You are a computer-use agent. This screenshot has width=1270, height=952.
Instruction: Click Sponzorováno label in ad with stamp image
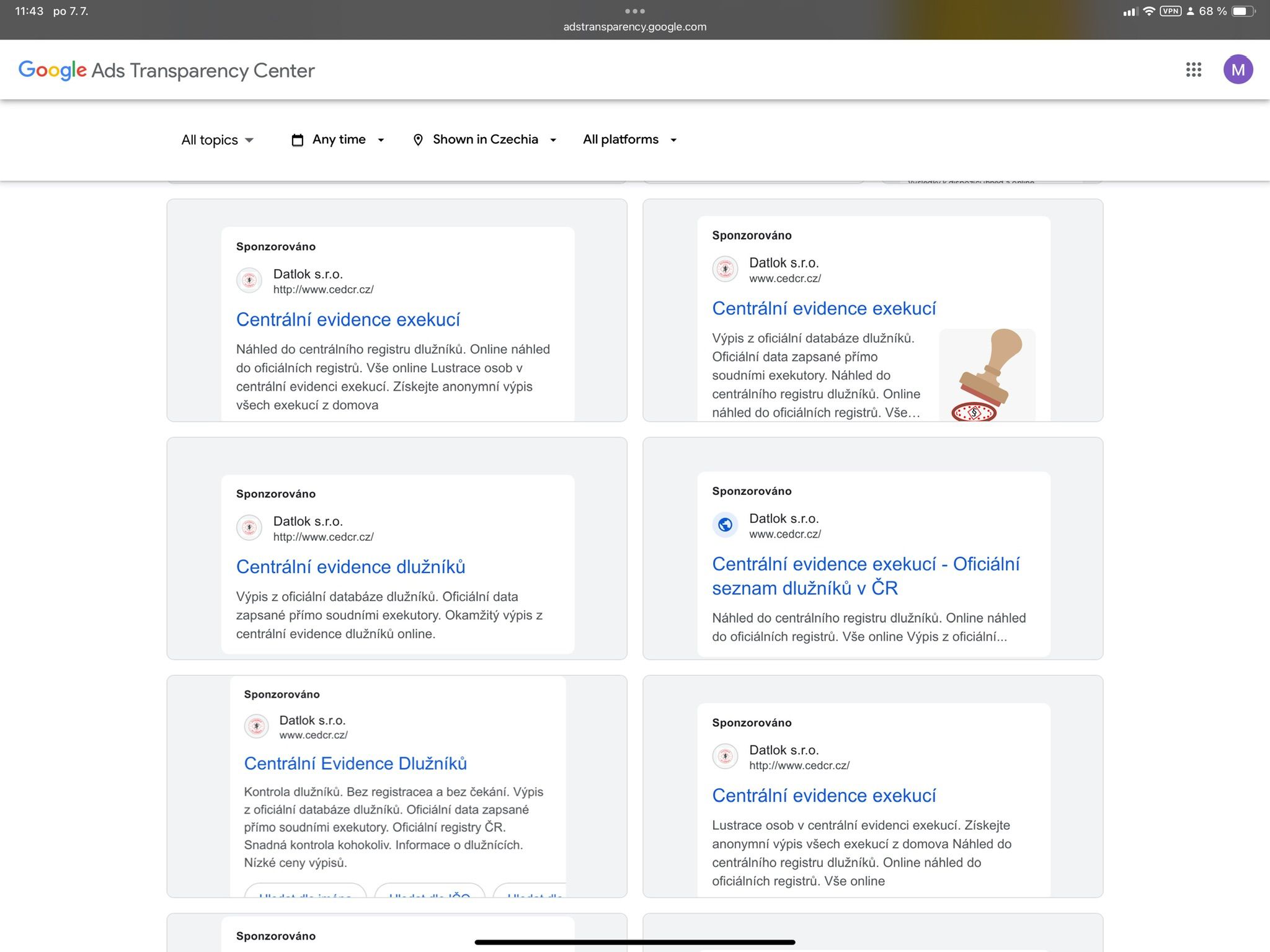click(x=752, y=236)
